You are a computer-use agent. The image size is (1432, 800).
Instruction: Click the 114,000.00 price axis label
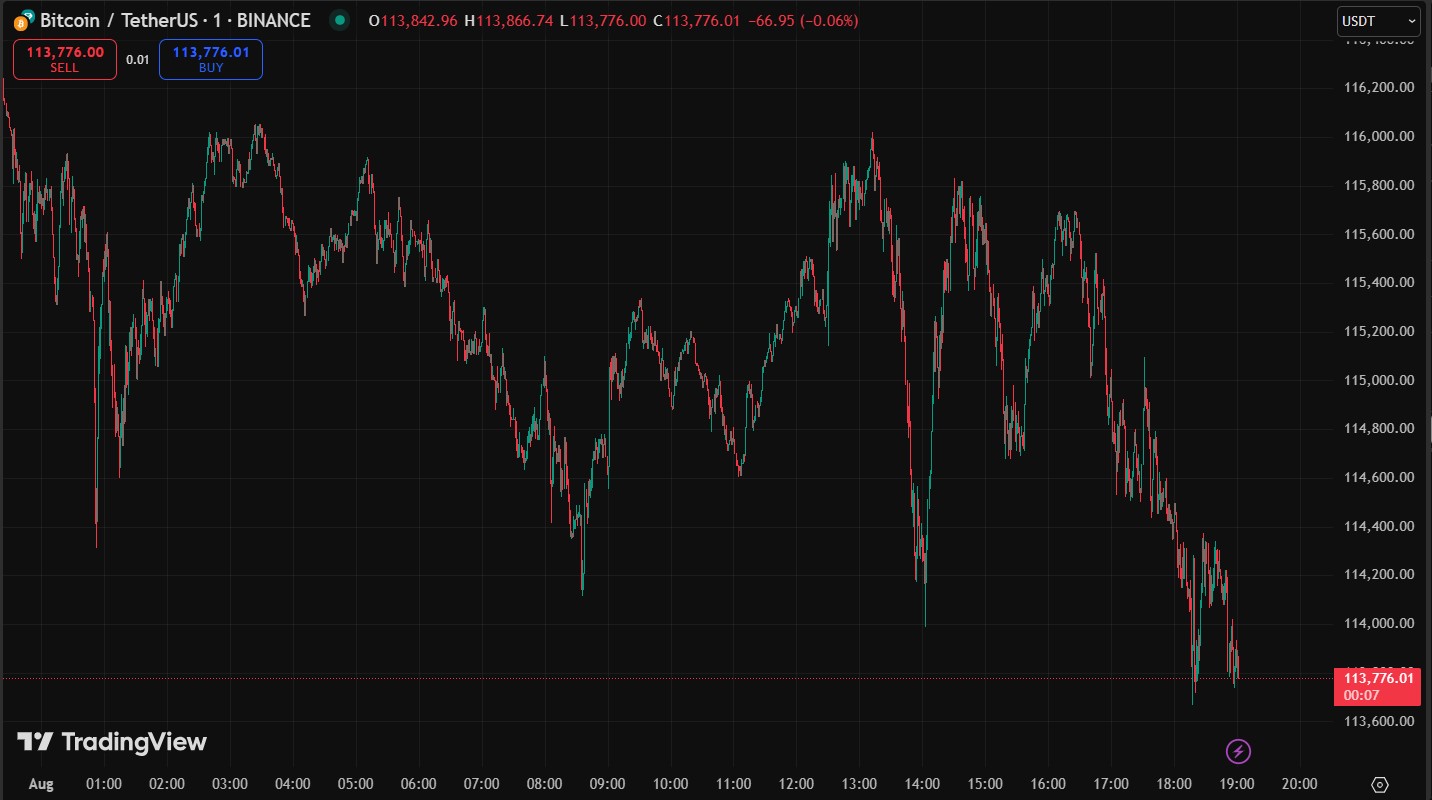pos(1380,623)
